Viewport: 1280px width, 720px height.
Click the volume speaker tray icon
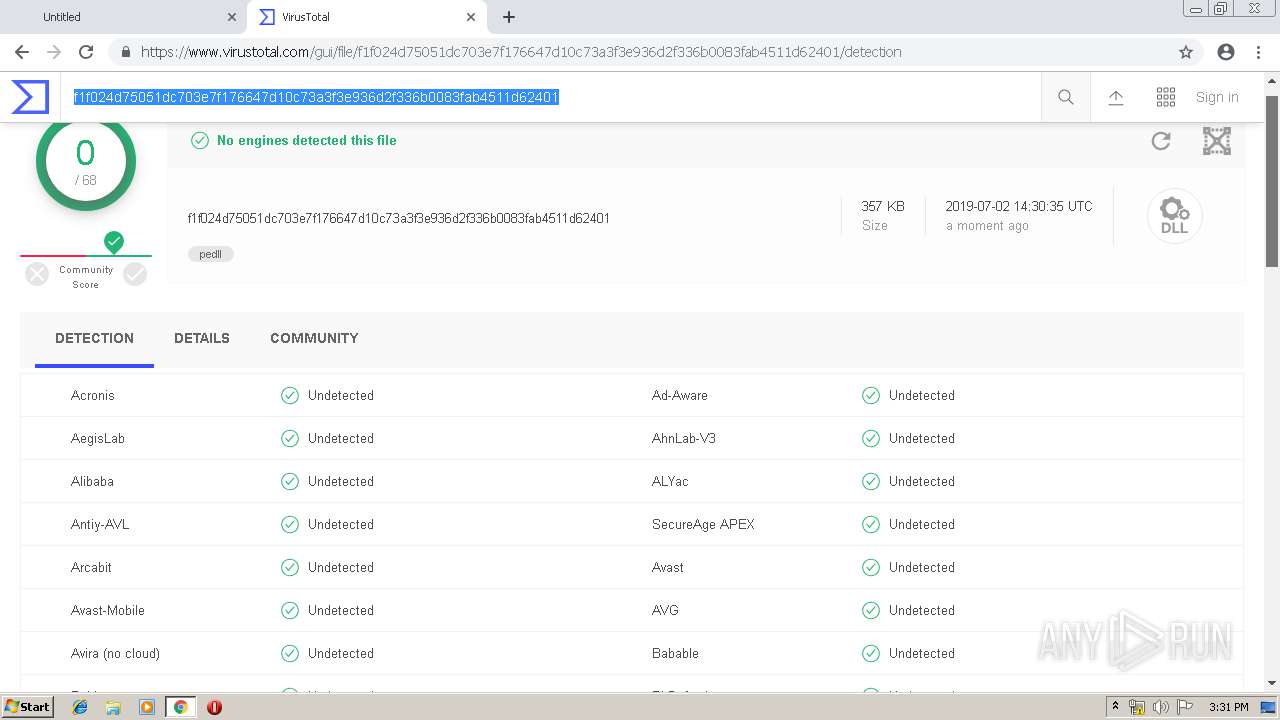click(1160, 707)
